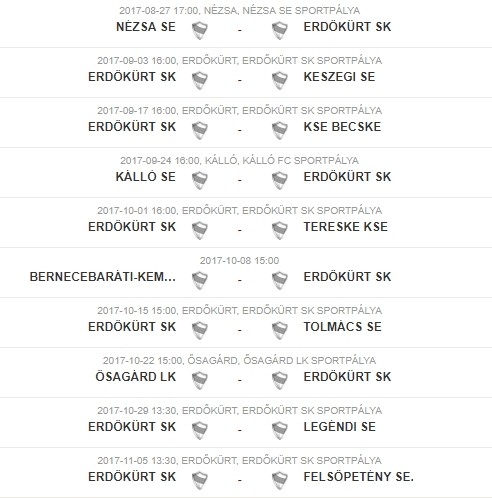This screenshot has height=498, width=492.
Task: Click the Felsőpetény SE. team crest icon
Action: [280, 480]
